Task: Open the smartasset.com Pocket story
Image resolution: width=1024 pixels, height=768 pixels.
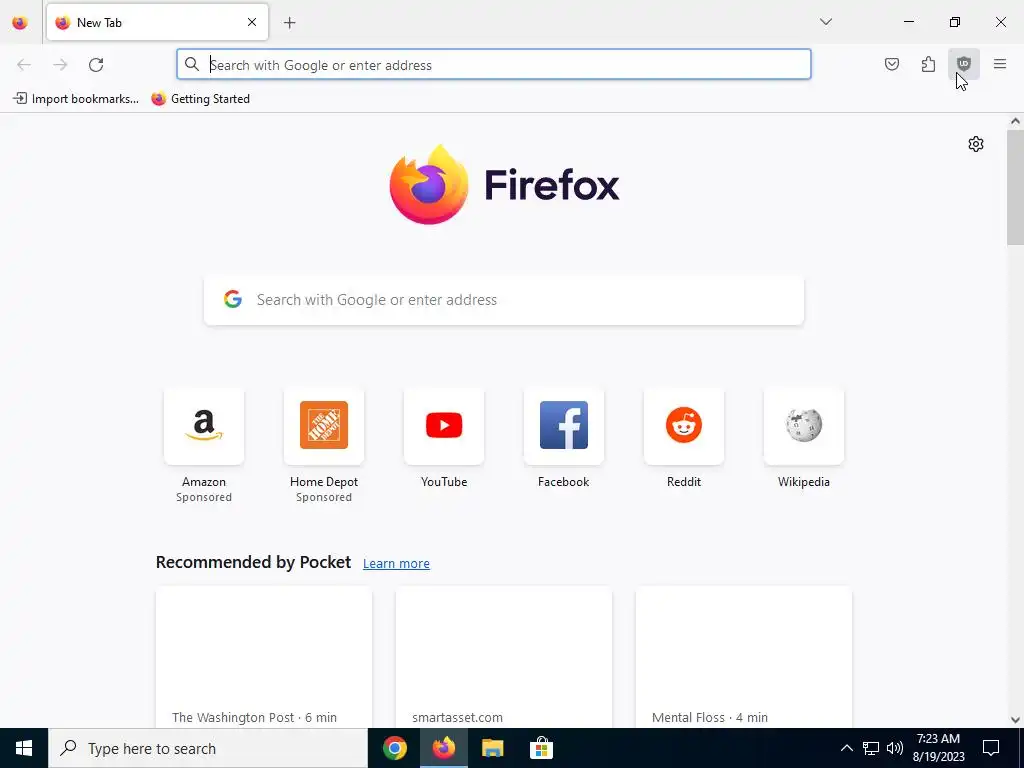Action: 504,657
